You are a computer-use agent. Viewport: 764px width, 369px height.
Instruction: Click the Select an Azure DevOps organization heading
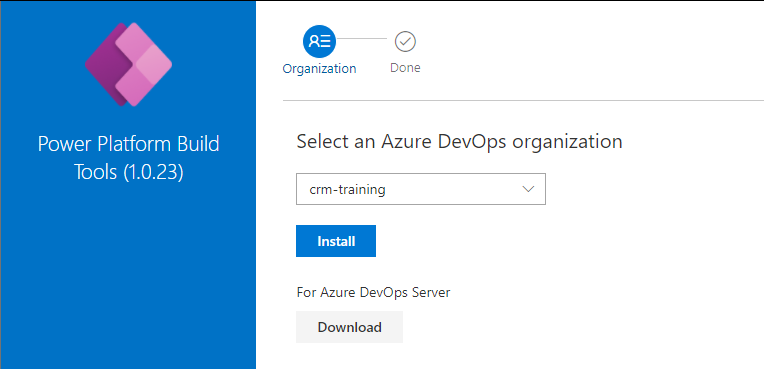(459, 141)
